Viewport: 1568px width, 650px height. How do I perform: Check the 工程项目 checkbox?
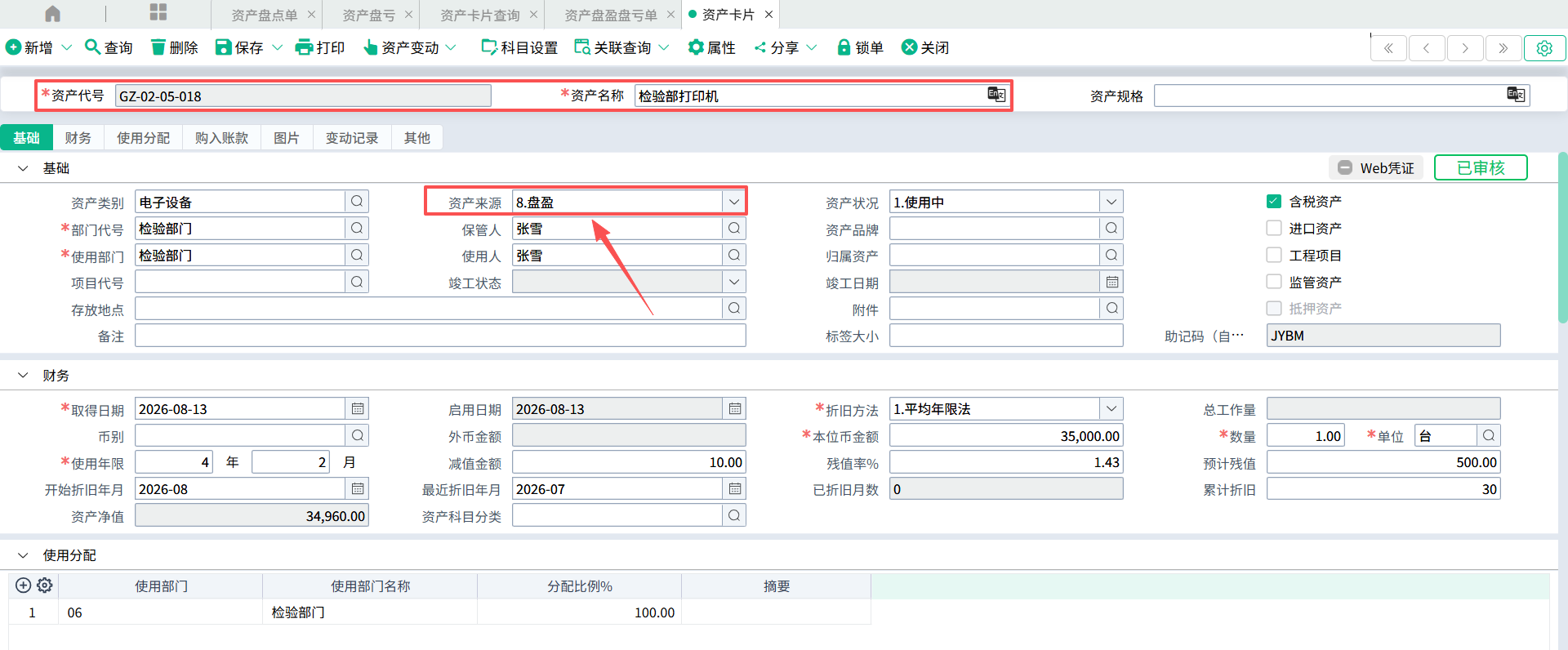tap(1274, 255)
